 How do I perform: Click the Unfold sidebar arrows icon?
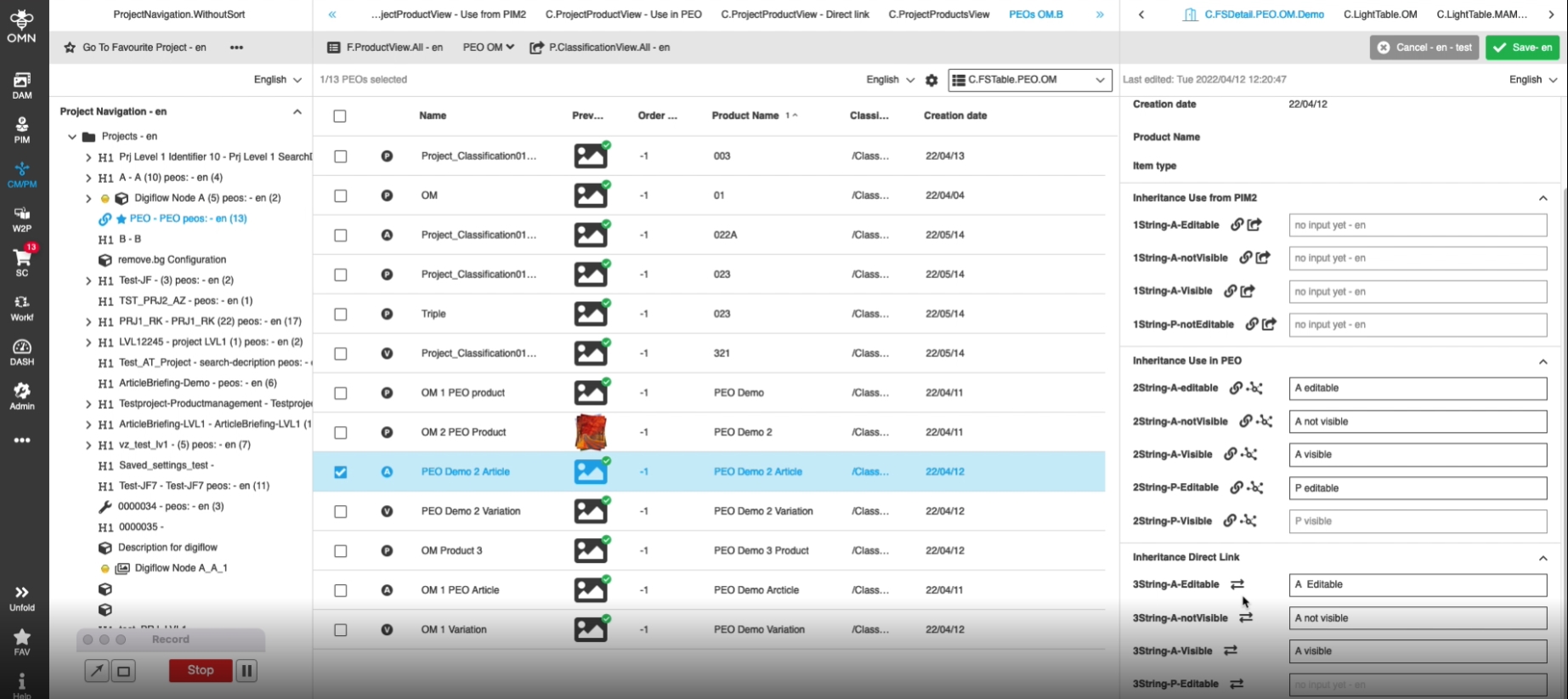22,597
